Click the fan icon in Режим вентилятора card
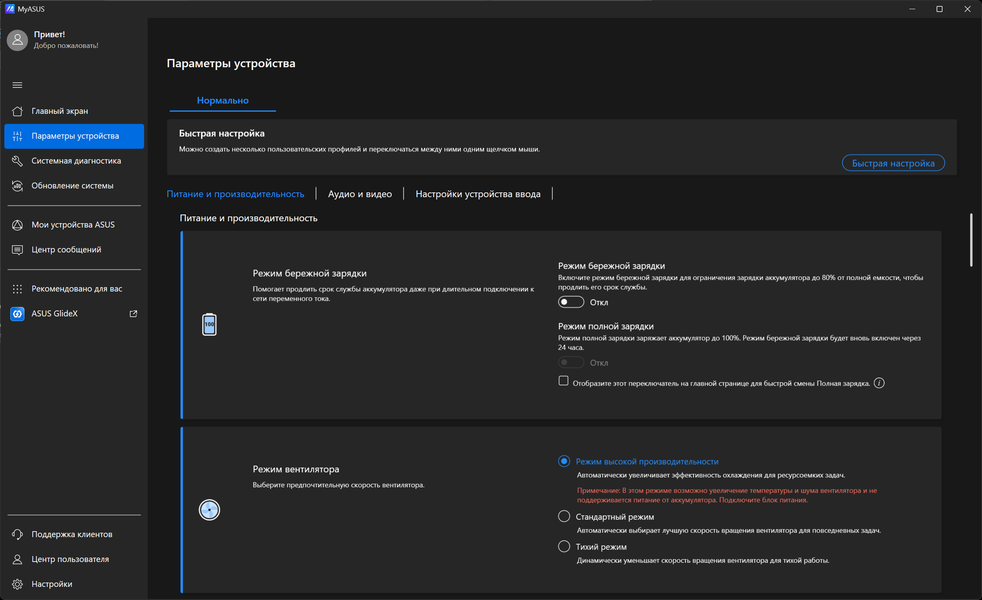This screenshot has height=600, width=982. (x=209, y=510)
